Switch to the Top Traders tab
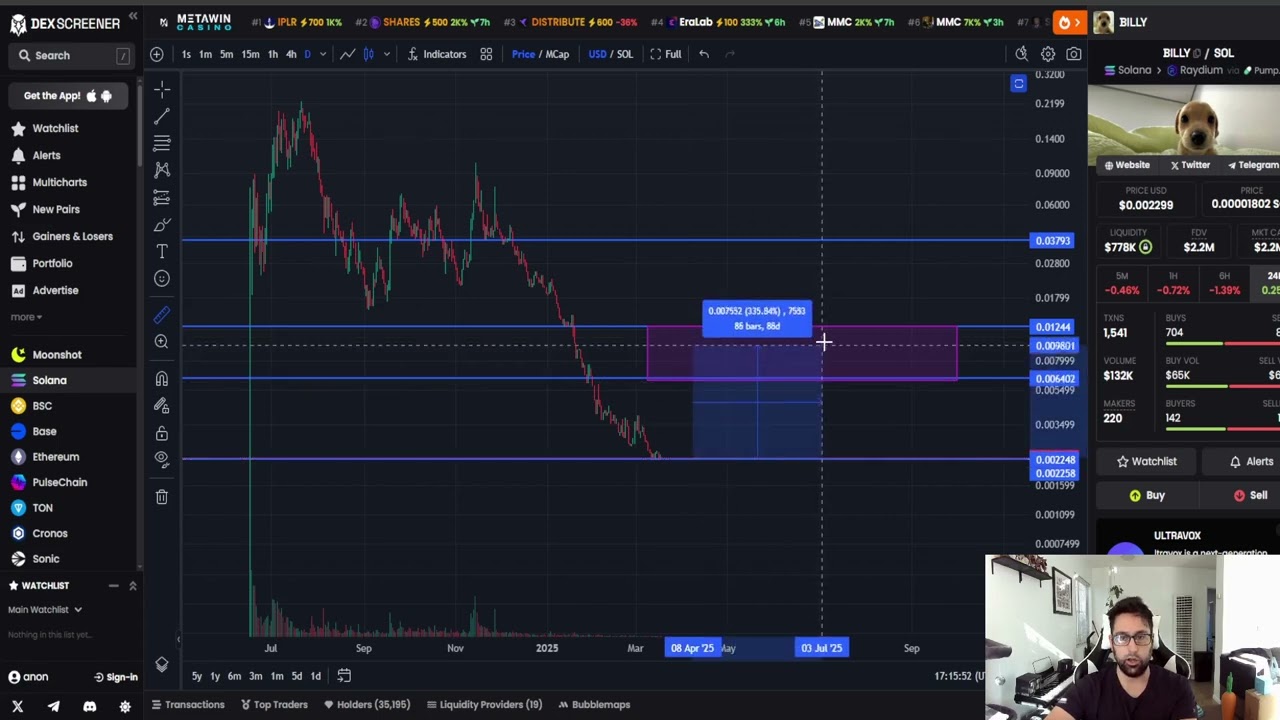Viewport: 1280px width, 720px height. (x=274, y=705)
